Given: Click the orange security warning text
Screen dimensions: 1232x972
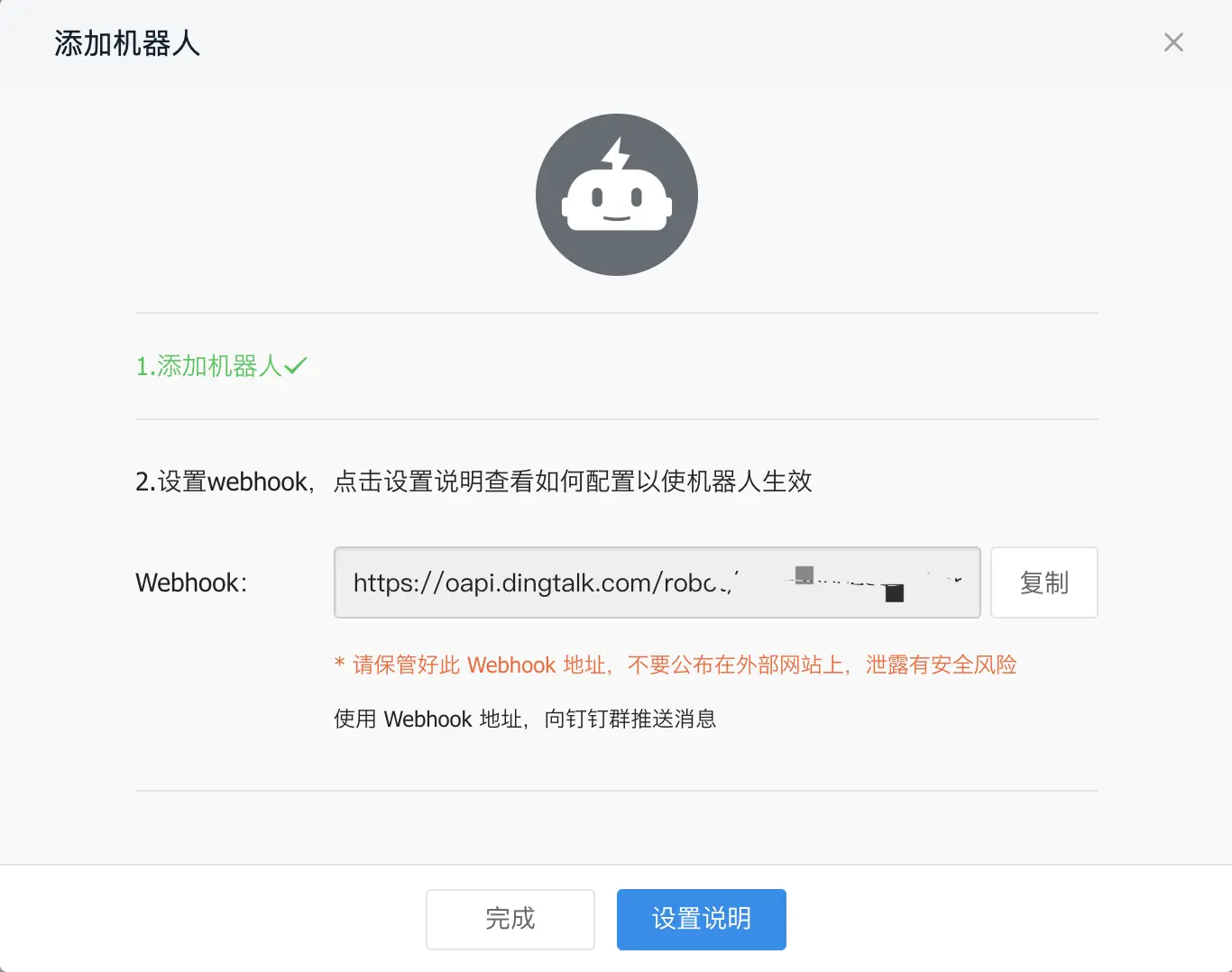Looking at the screenshot, I should click(x=675, y=665).
